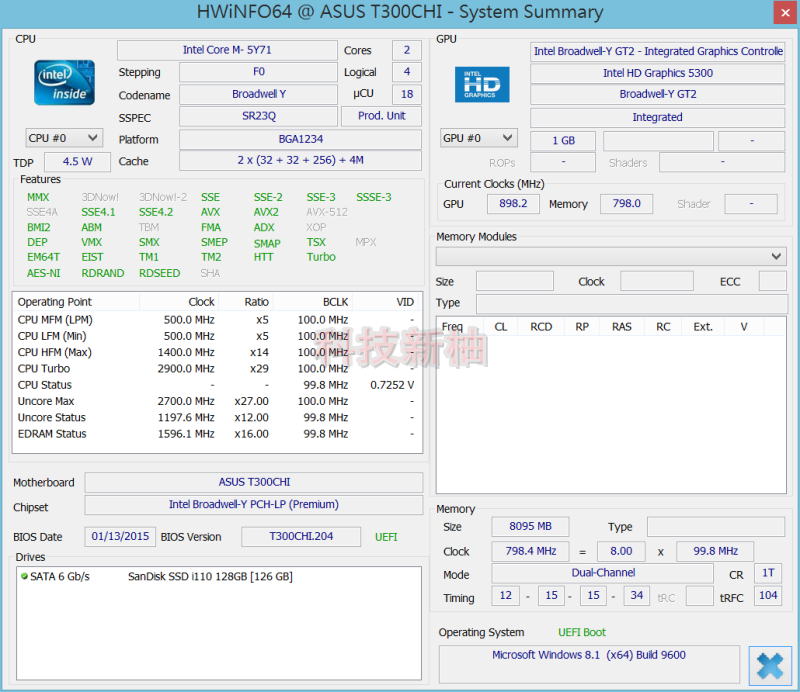
Task: Open the CPU #0 selector dropdown
Action: [x=64, y=138]
